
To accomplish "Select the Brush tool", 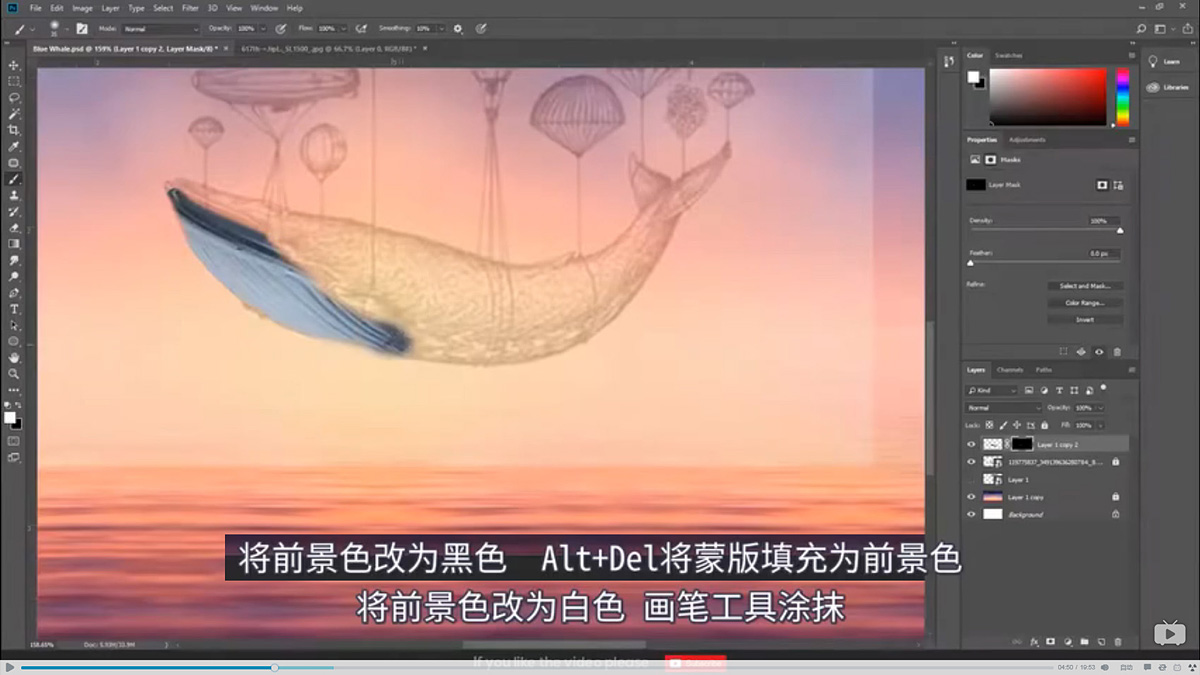I will 13,180.
